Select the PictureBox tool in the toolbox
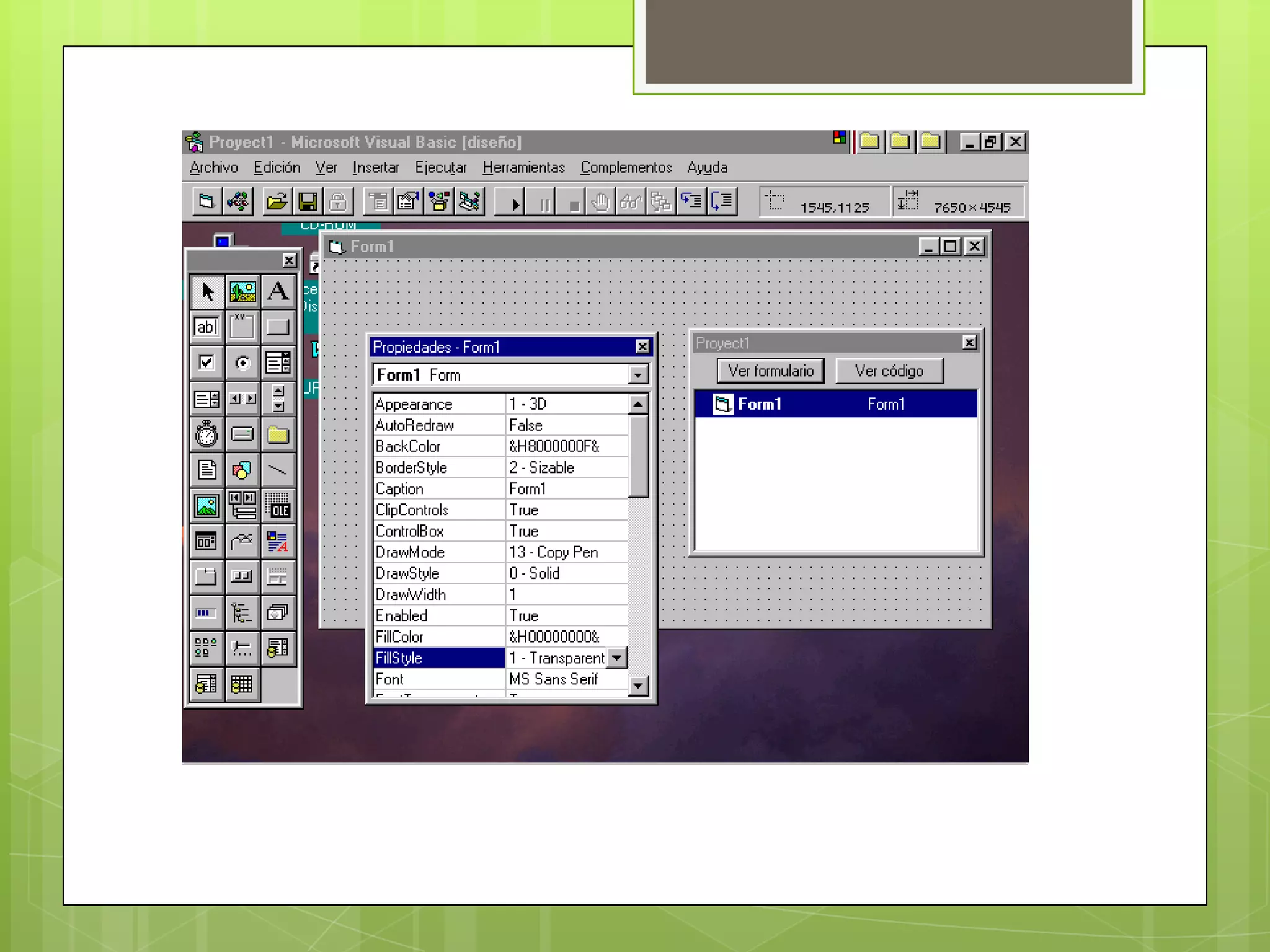The image size is (1270, 952). coord(242,291)
